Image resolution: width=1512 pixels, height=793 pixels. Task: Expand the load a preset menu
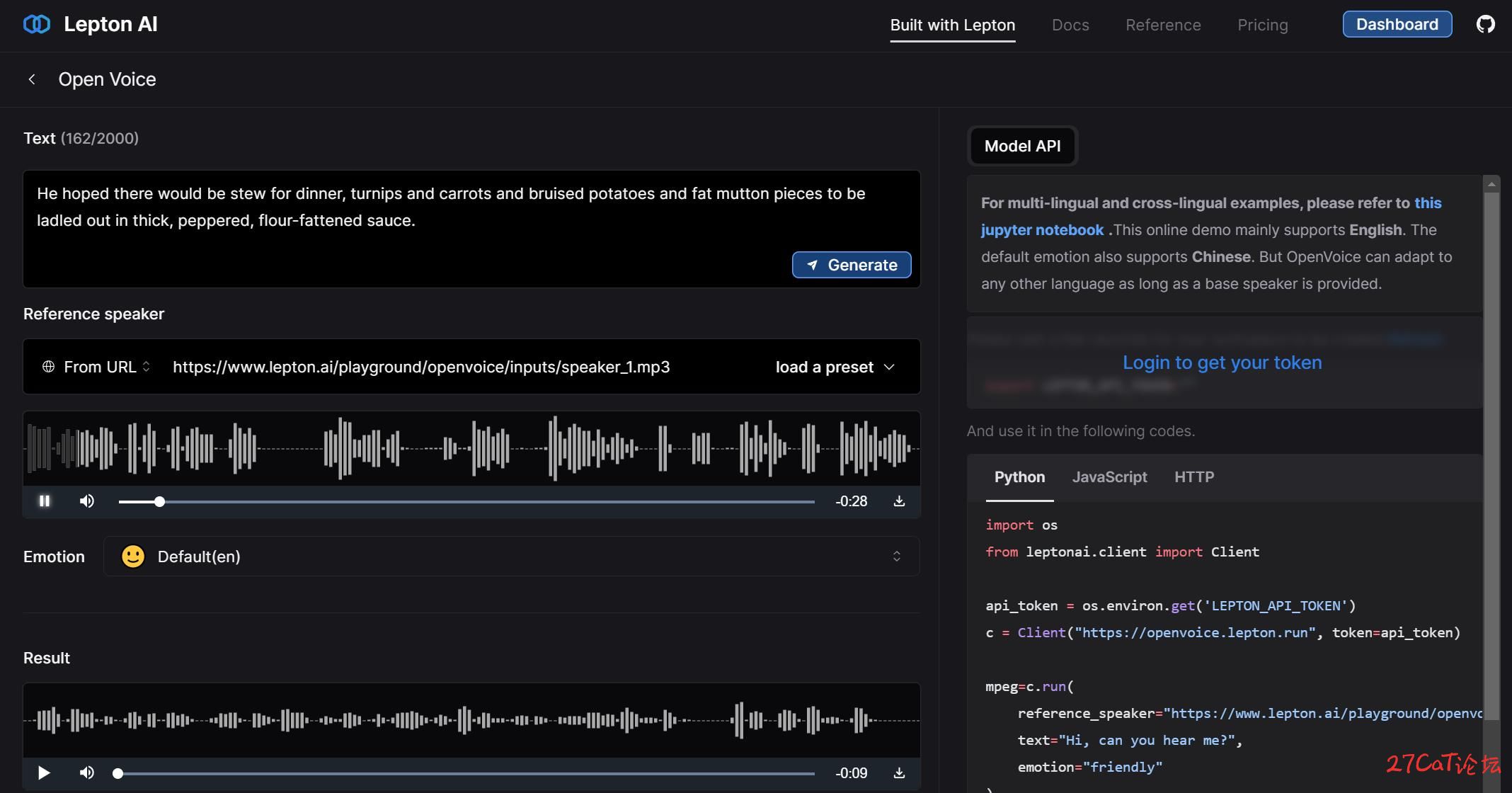tap(835, 367)
